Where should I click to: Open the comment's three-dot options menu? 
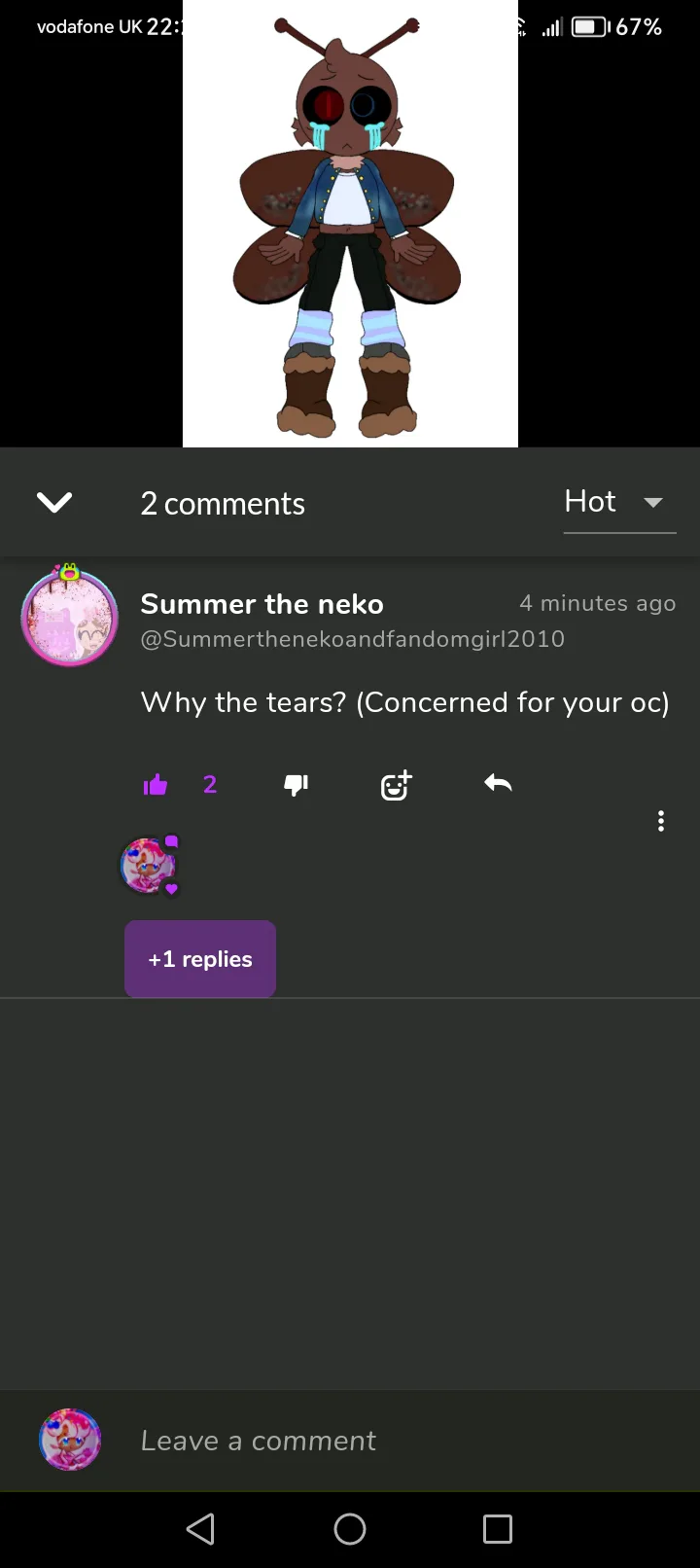(x=661, y=821)
